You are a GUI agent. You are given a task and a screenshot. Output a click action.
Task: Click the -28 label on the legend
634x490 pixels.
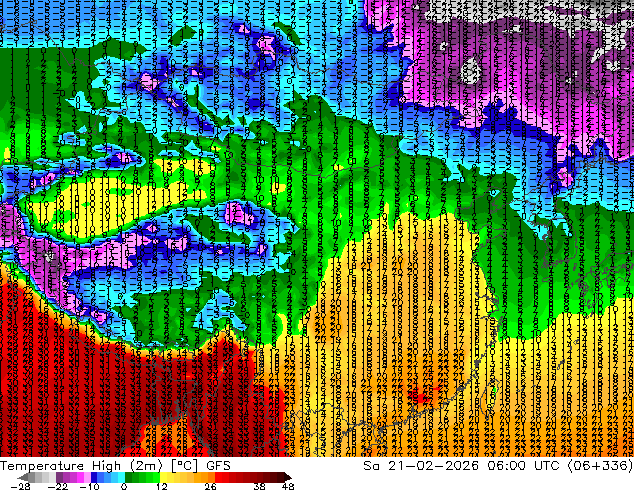tap(20, 486)
